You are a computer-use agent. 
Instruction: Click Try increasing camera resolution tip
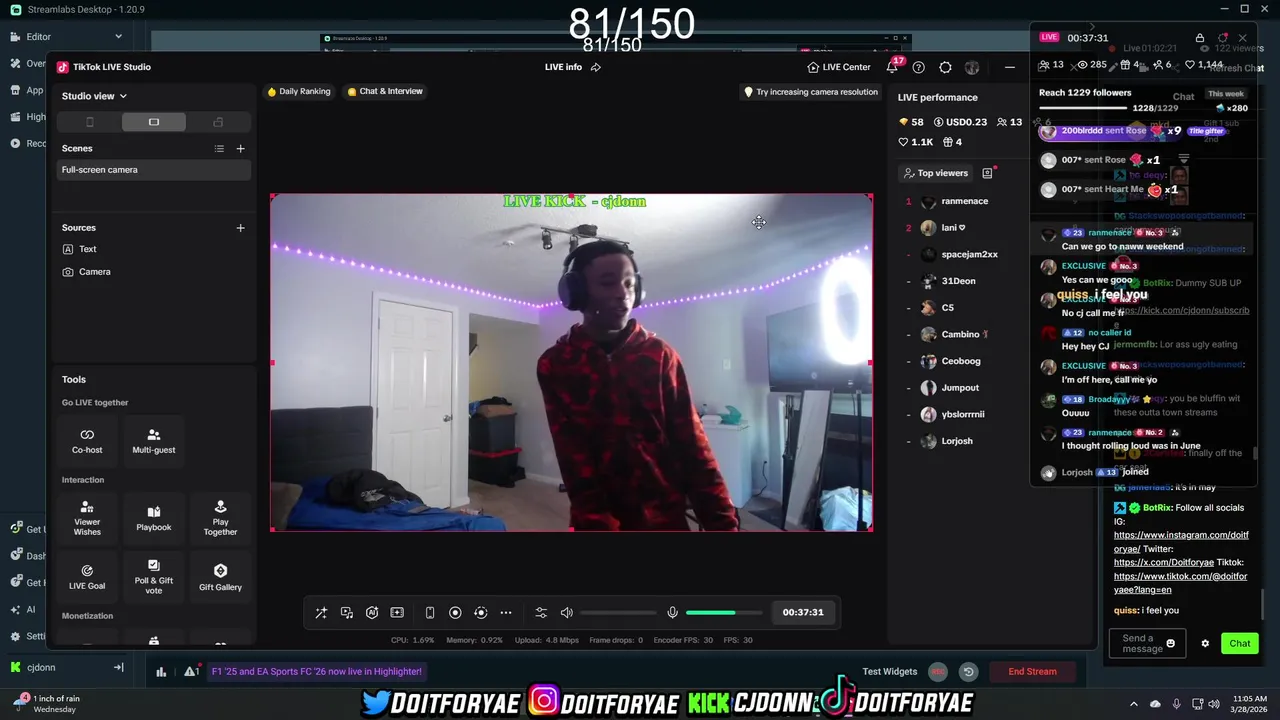click(811, 92)
